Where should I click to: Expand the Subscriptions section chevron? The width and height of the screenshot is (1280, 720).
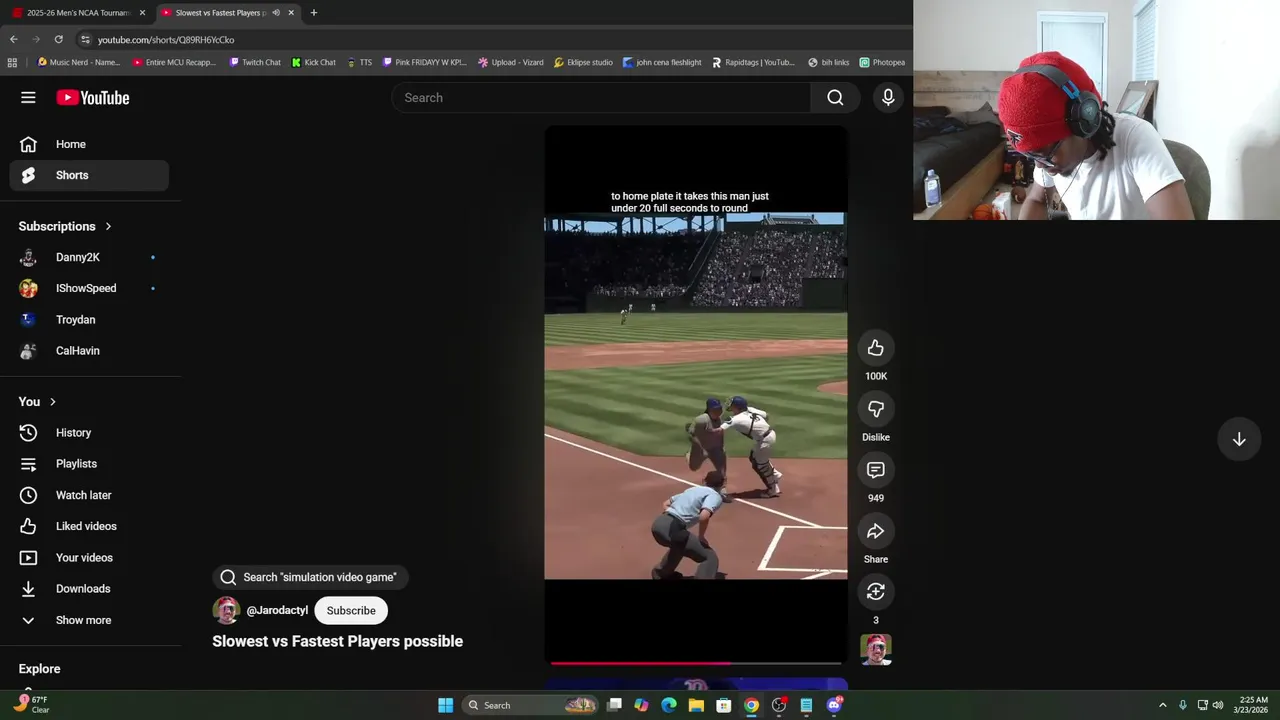point(108,226)
